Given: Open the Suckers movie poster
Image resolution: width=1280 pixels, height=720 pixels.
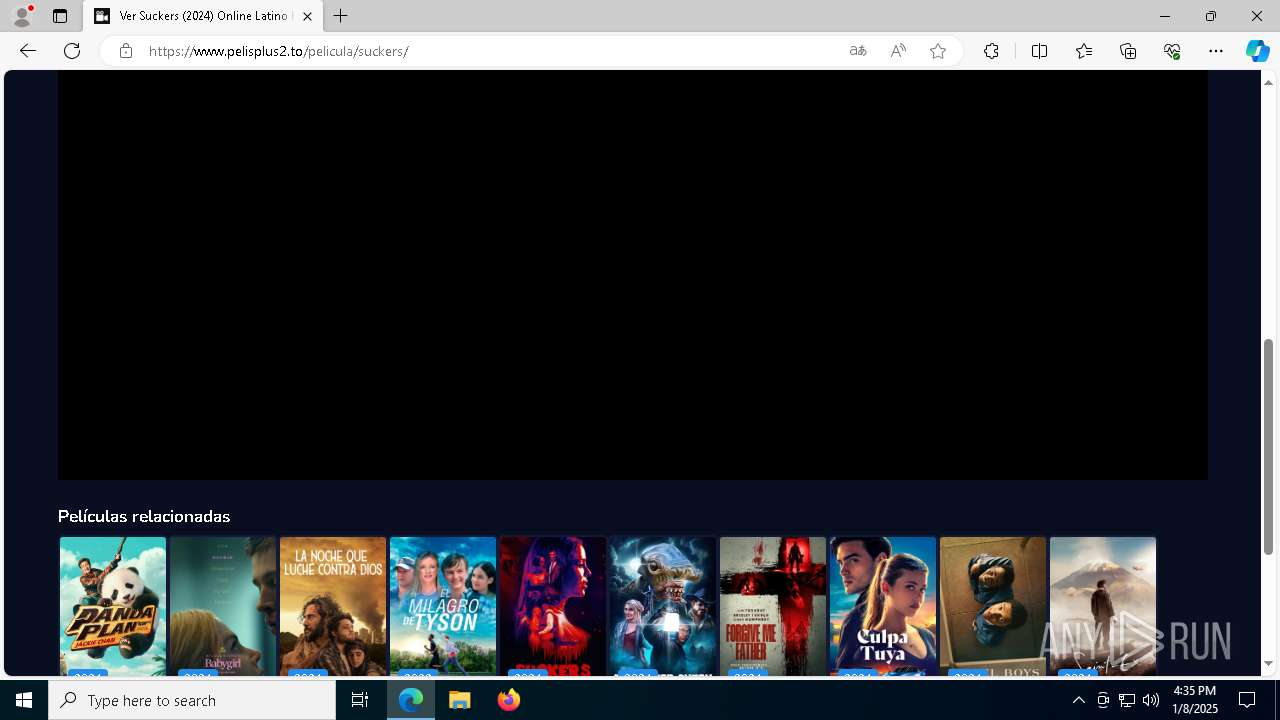Looking at the screenshot, I should (x=553, y=606).
